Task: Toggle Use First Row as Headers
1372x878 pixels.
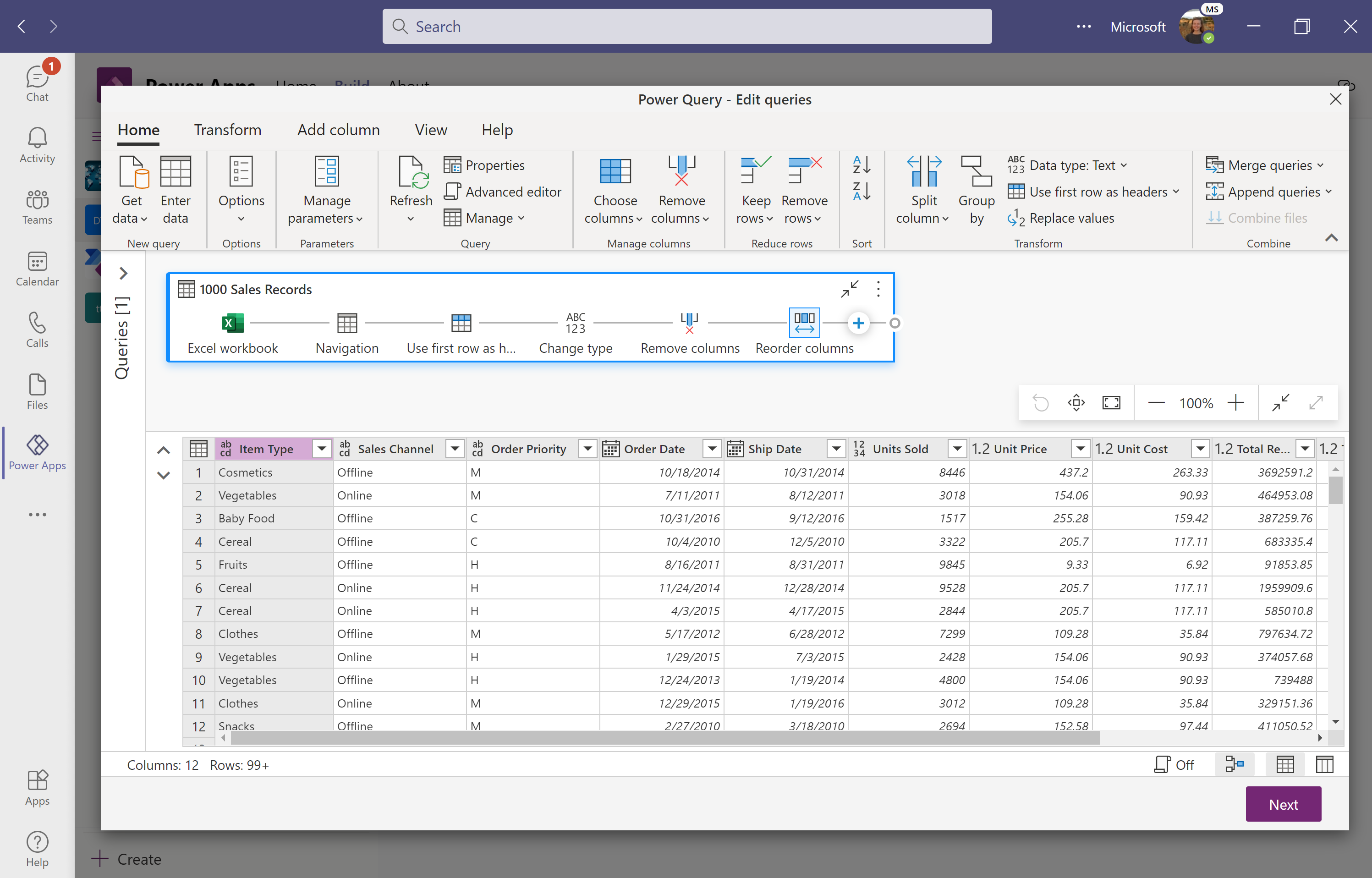Action: 1090,191
